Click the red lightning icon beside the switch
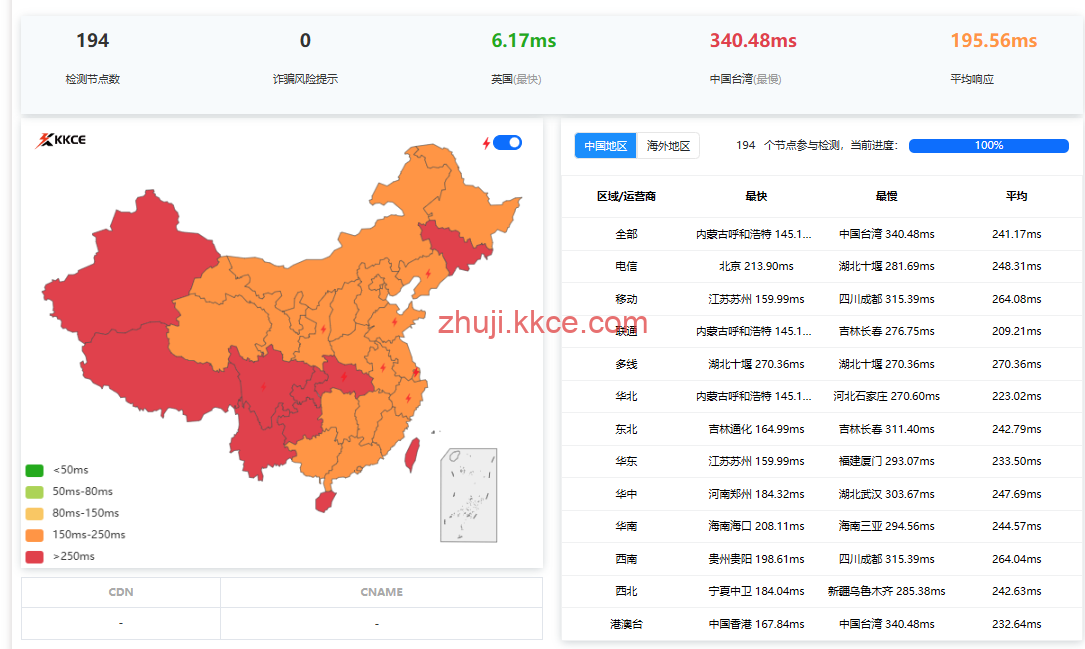The image size is (1085, 649). 486,143
